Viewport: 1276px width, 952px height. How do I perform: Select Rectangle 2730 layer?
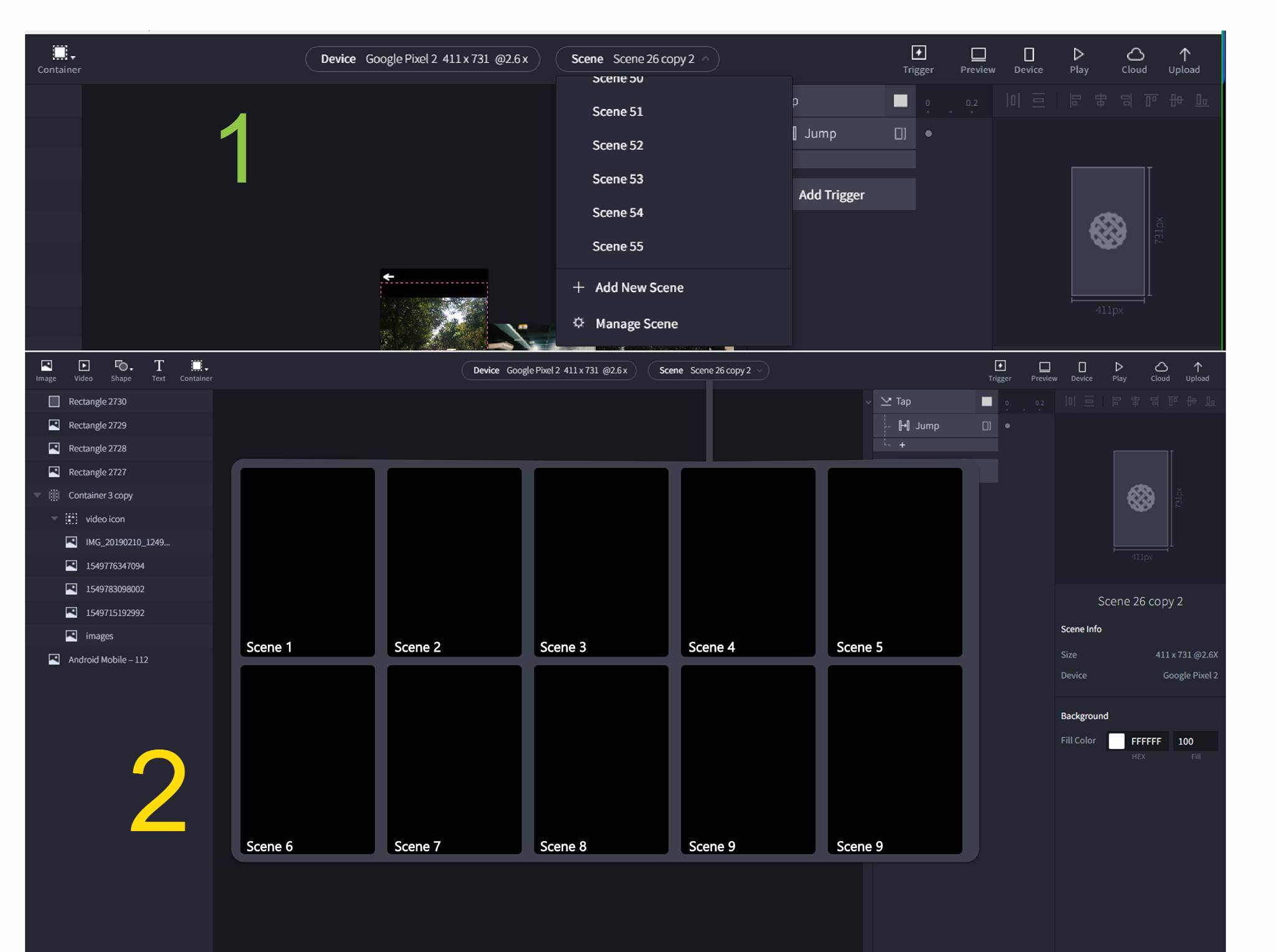118,401
